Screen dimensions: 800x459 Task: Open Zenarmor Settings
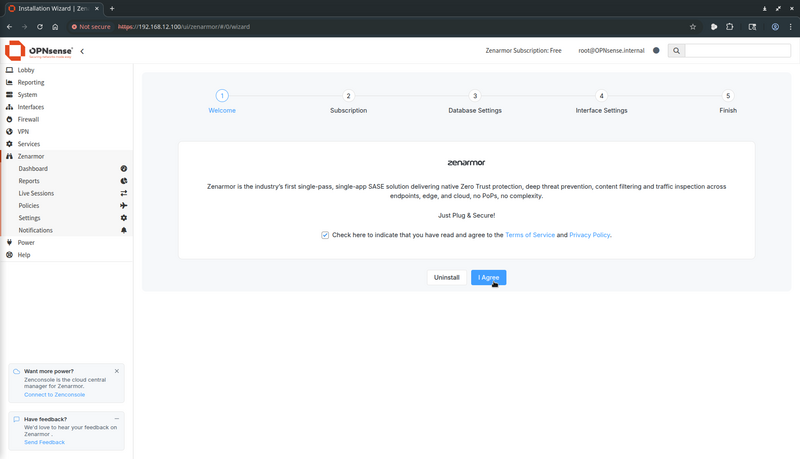tap(29, 218)
